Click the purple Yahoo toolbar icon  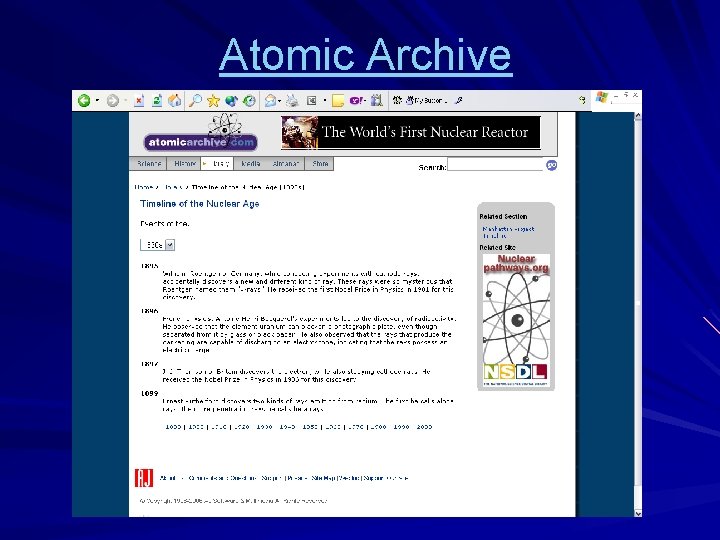[357, 100]
